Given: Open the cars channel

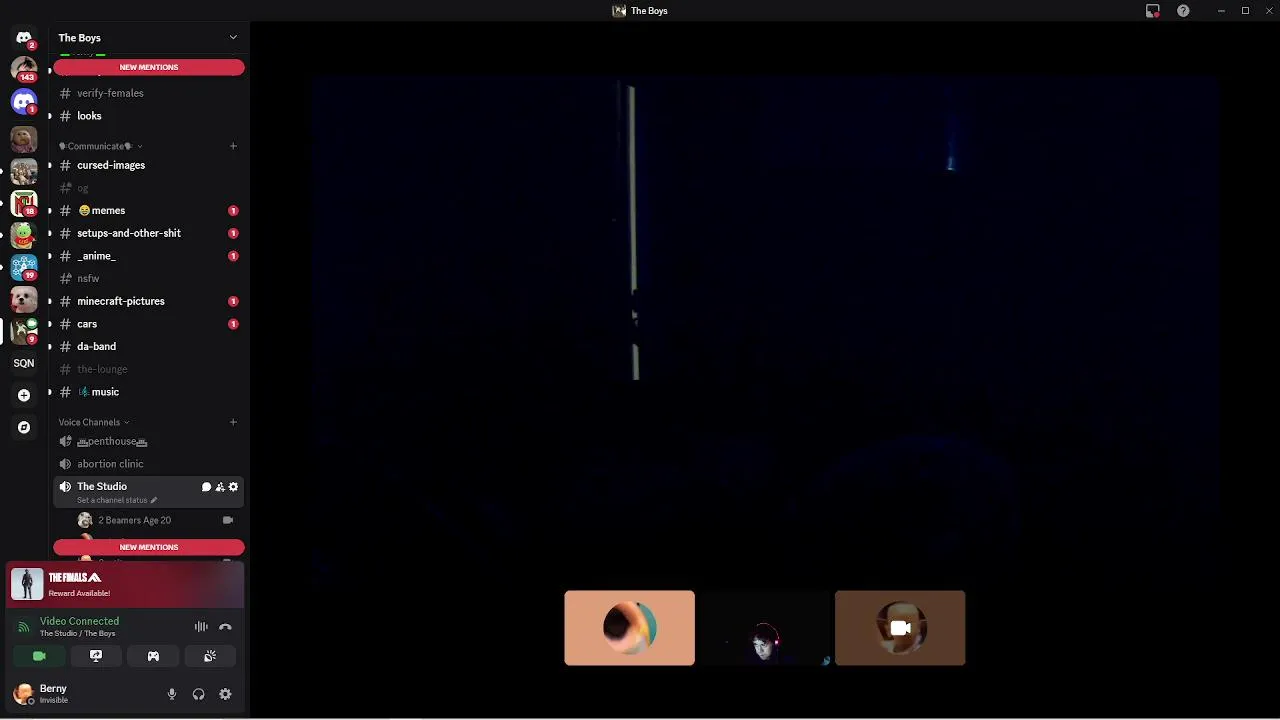Looking at the screenshot, I should [x=149, y=324].
